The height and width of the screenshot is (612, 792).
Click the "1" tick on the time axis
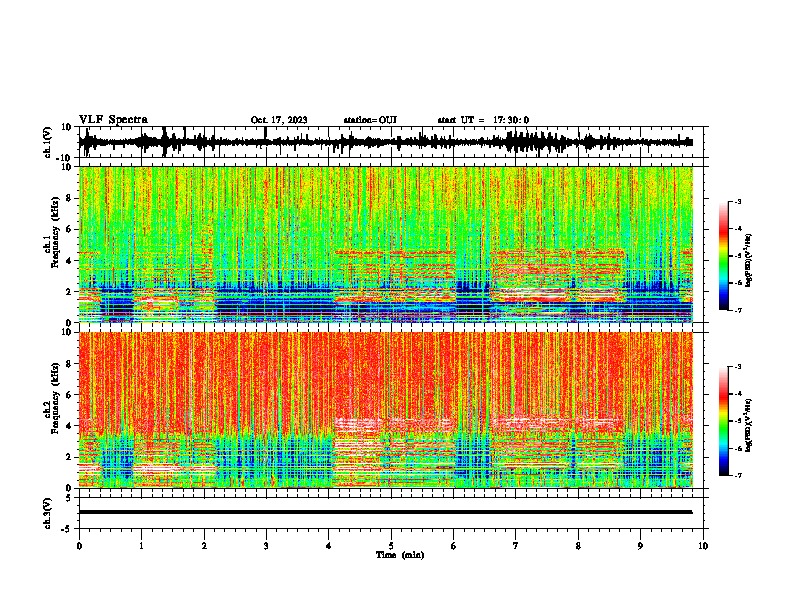pyautogui.click(x=141, y=546)
